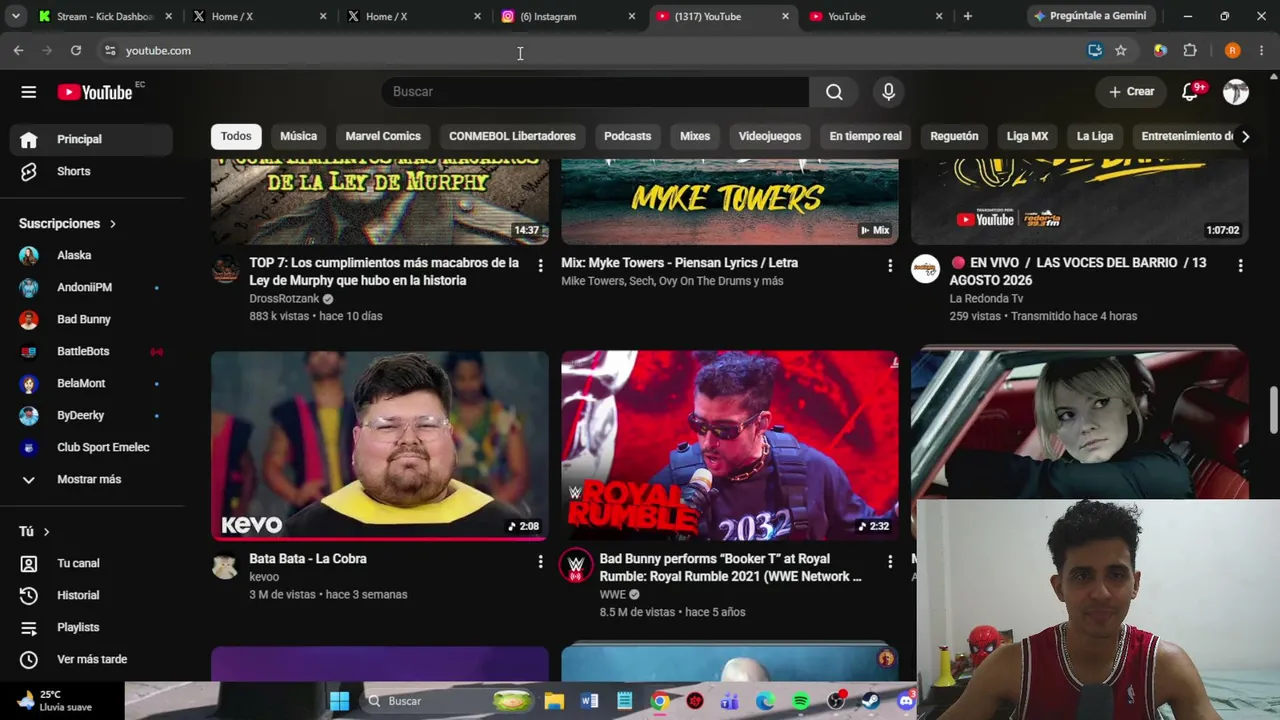Image resolution: width=1280 pixels, height=720 pixels.
Task: Open Word from the taskbar
Action: click(x=590, y=701)
